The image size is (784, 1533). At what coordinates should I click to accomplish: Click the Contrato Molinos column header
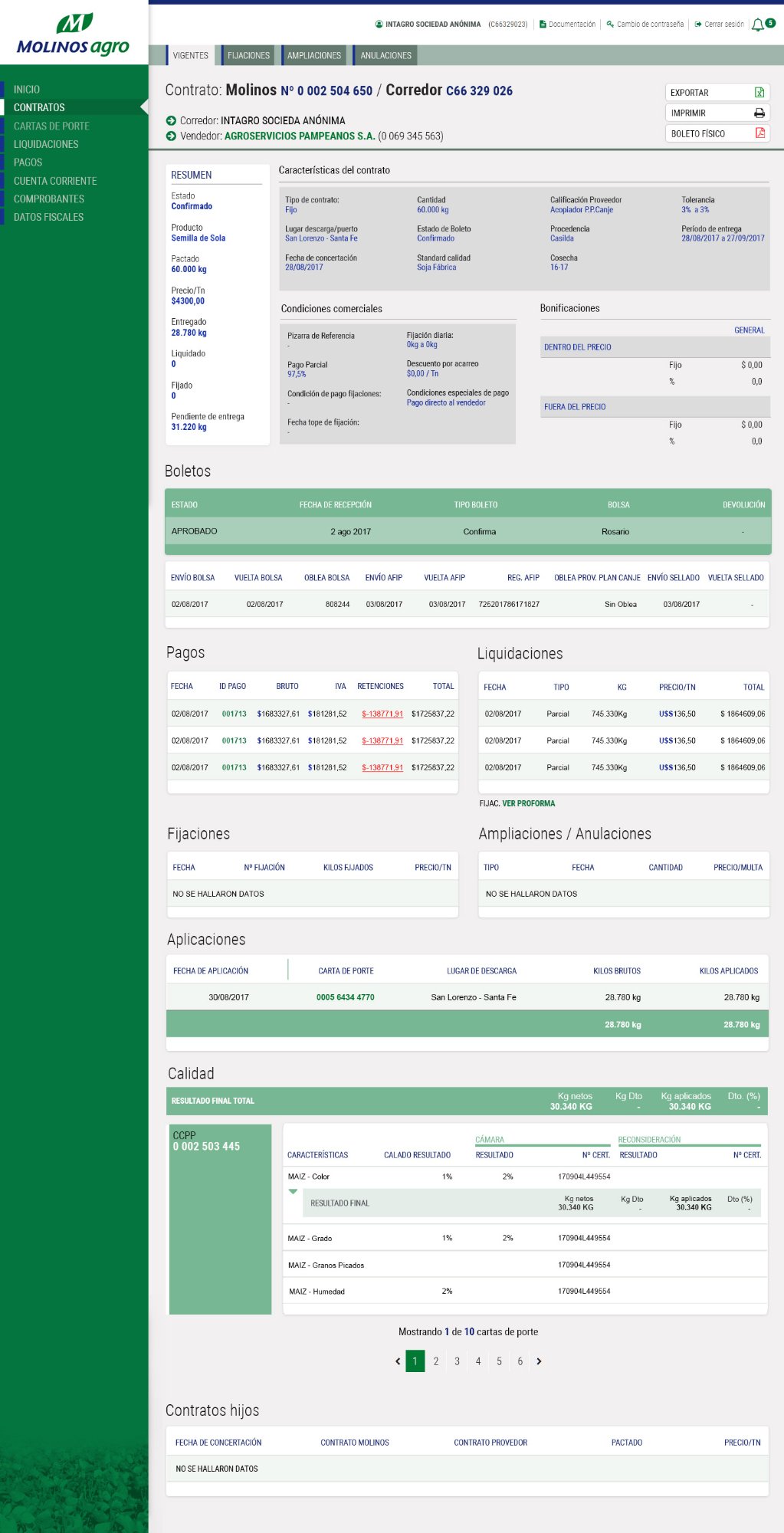pos(355,1443)
